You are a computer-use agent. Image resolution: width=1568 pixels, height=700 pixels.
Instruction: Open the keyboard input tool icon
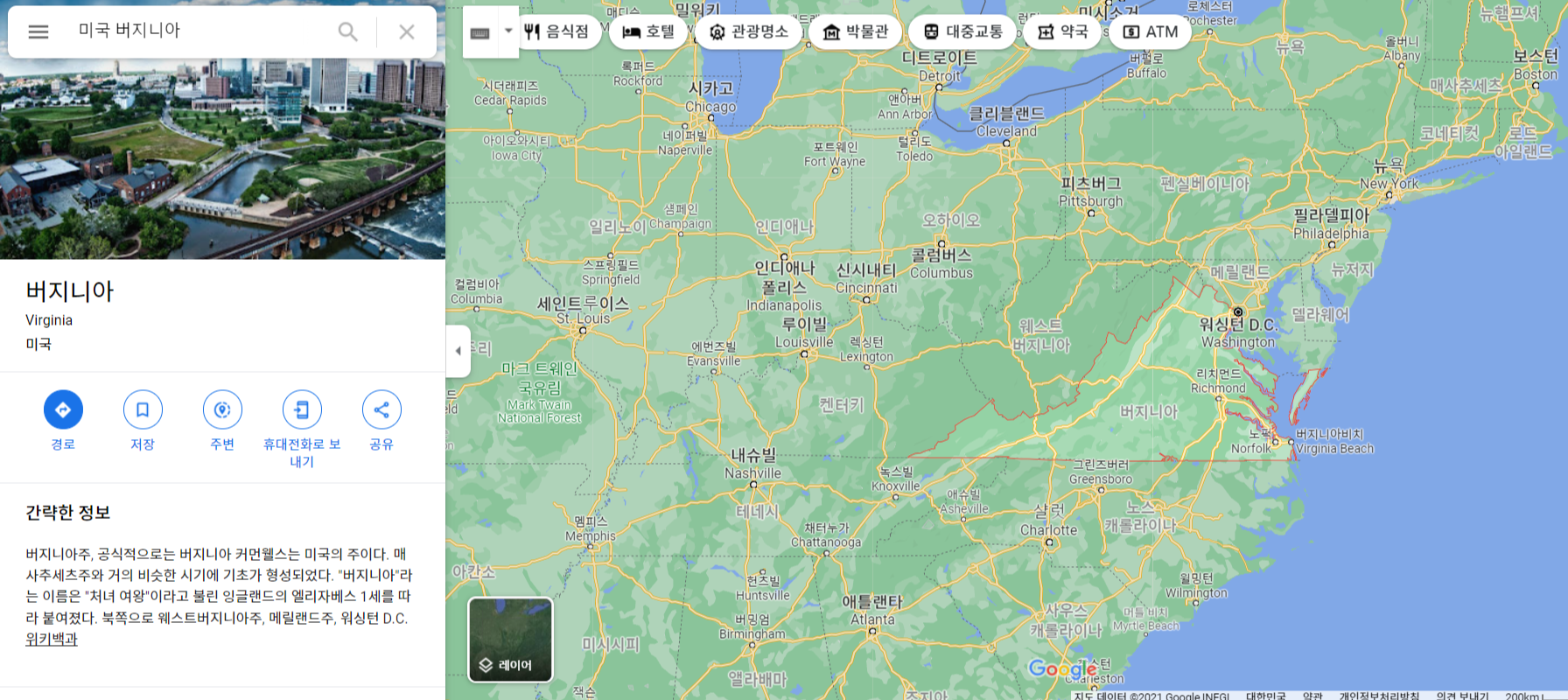tap(479, 32)
